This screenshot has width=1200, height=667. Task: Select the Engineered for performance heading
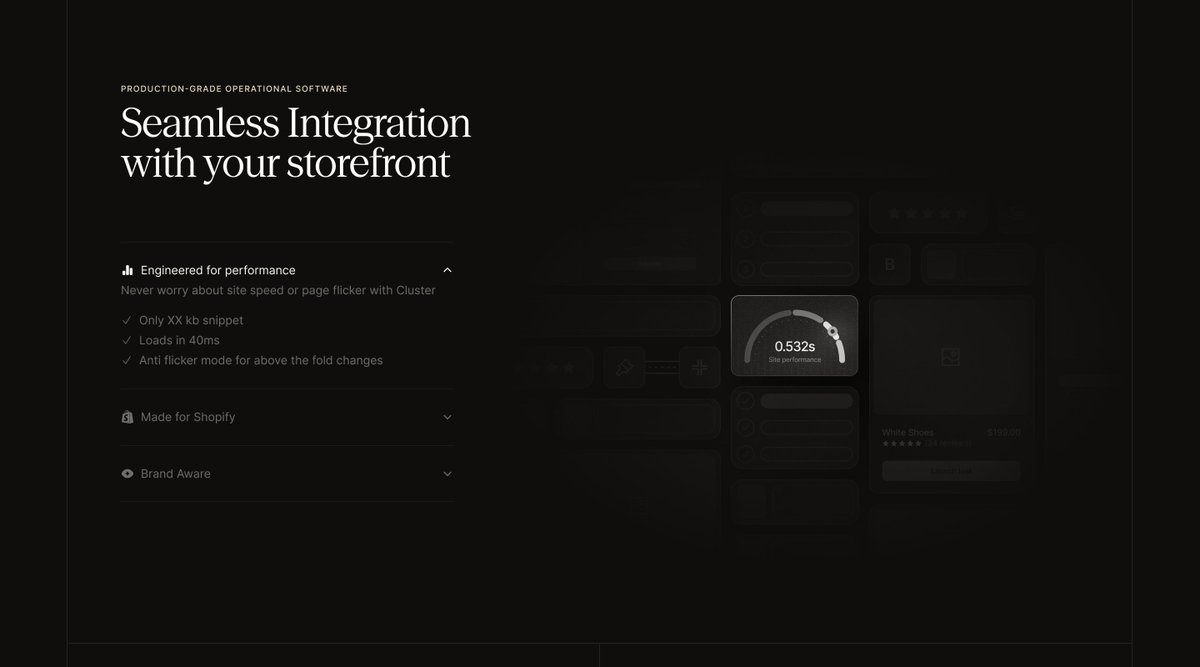[x=218, y=270]
